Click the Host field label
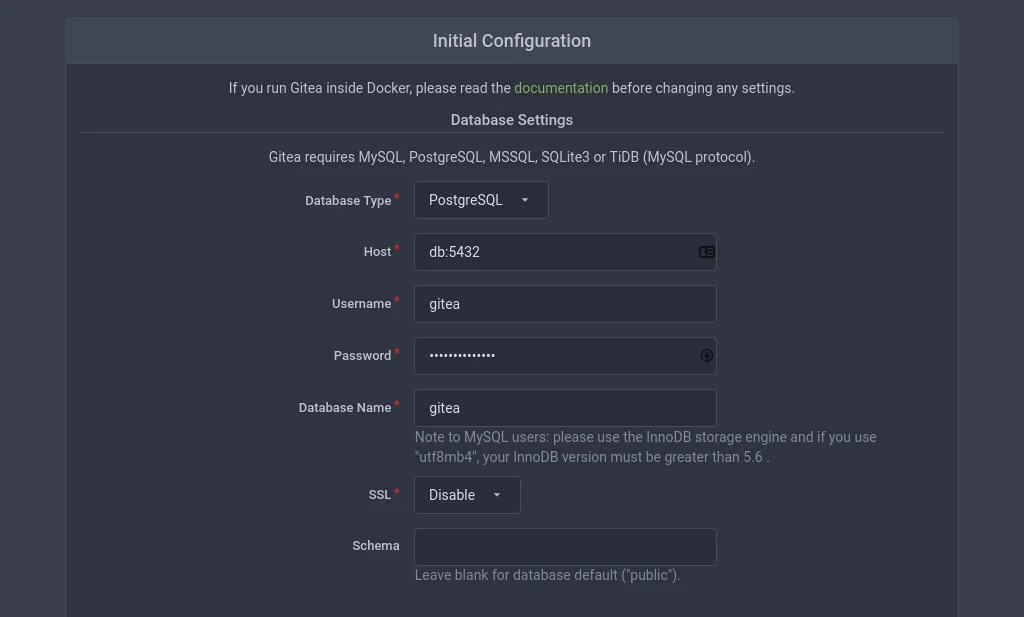Image resolution: width=1024 pixels, height=617 pixels. tap(377, 251)
